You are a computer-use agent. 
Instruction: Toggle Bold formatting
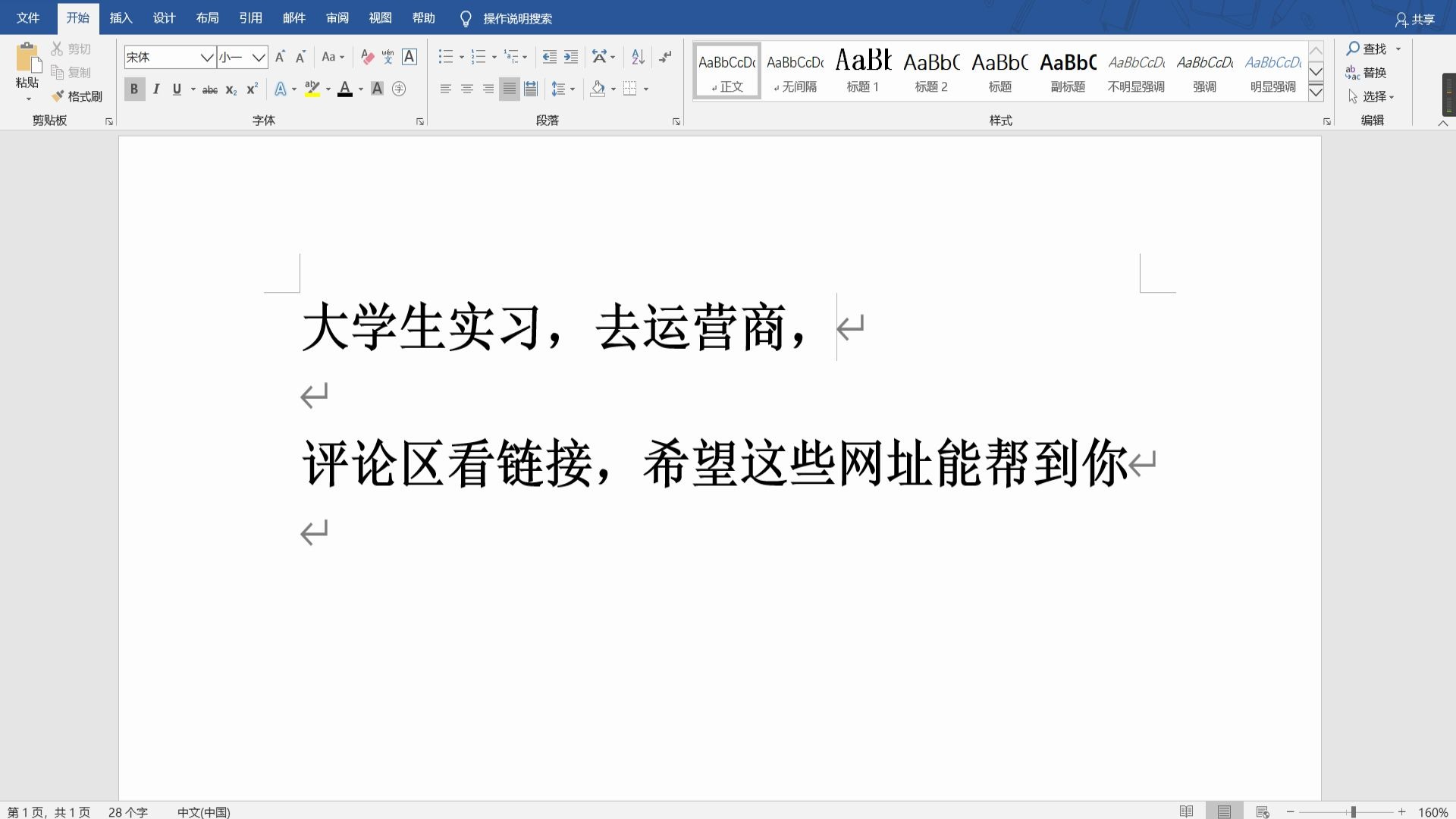pos(134,89)
